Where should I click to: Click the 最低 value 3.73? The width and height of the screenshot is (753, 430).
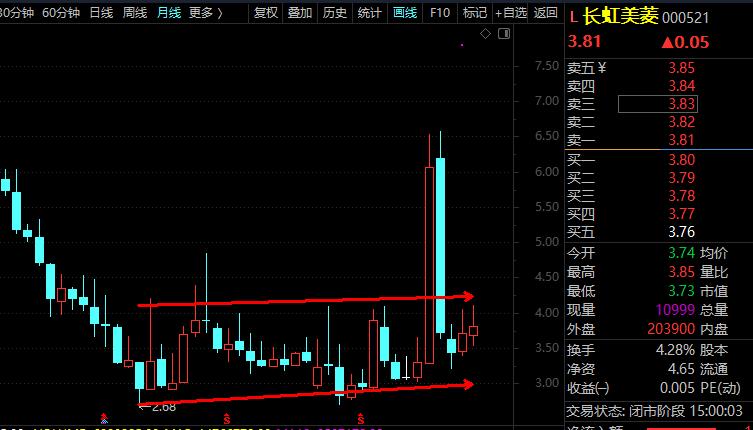(x=681, y=291)
